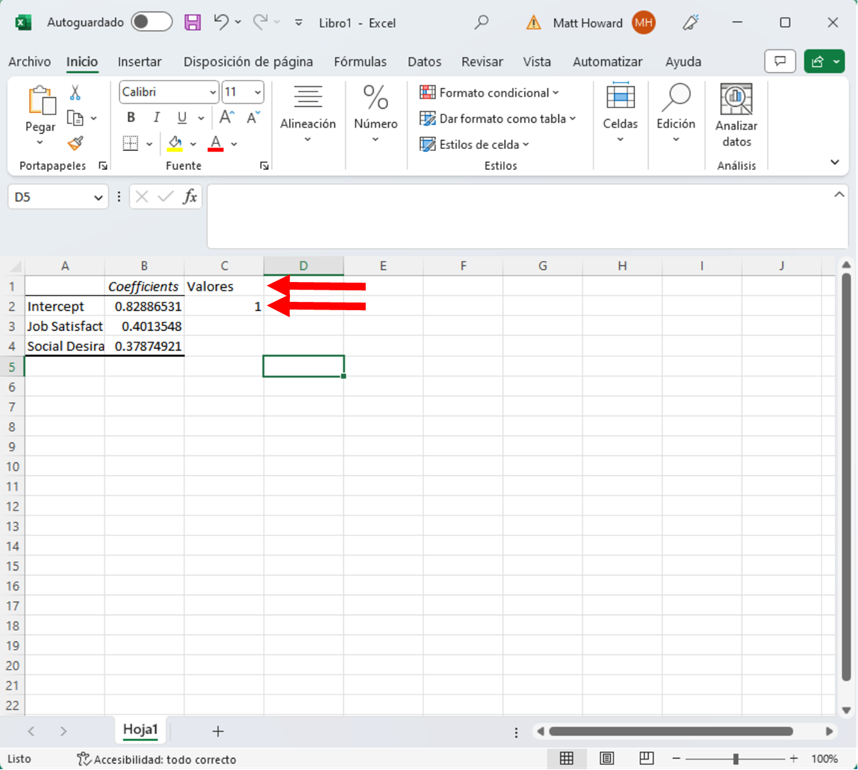Add a new sheet with plus icon

218,731
